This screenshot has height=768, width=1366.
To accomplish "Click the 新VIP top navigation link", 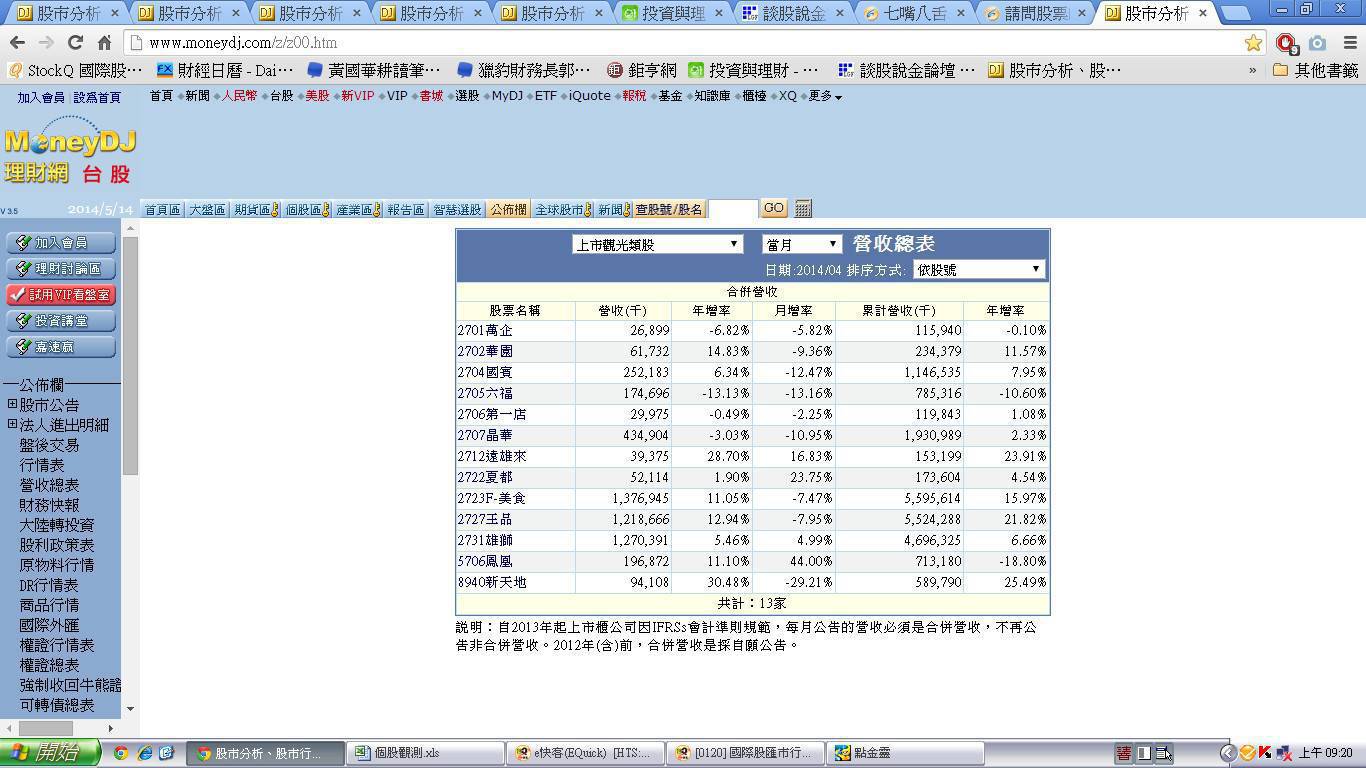I will (x=357, y=96).
